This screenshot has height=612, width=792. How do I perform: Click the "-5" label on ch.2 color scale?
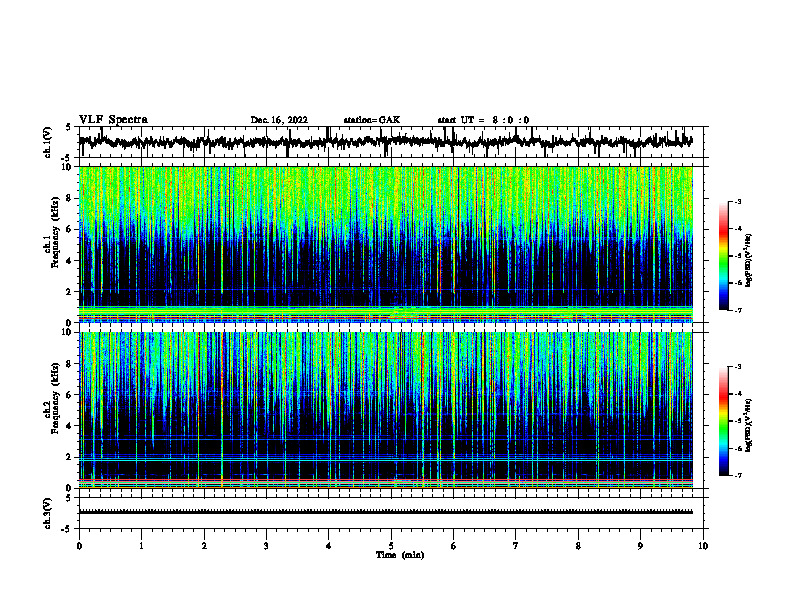(x=738, y=421)
